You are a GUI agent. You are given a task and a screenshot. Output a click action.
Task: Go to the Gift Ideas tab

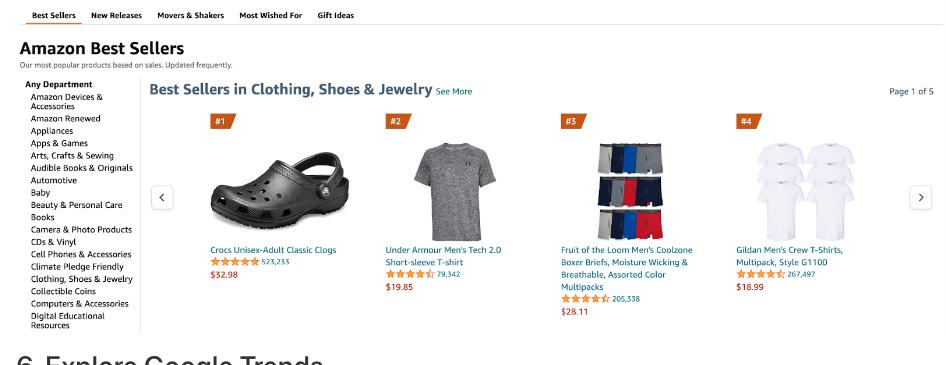click(x=335, y=16)
